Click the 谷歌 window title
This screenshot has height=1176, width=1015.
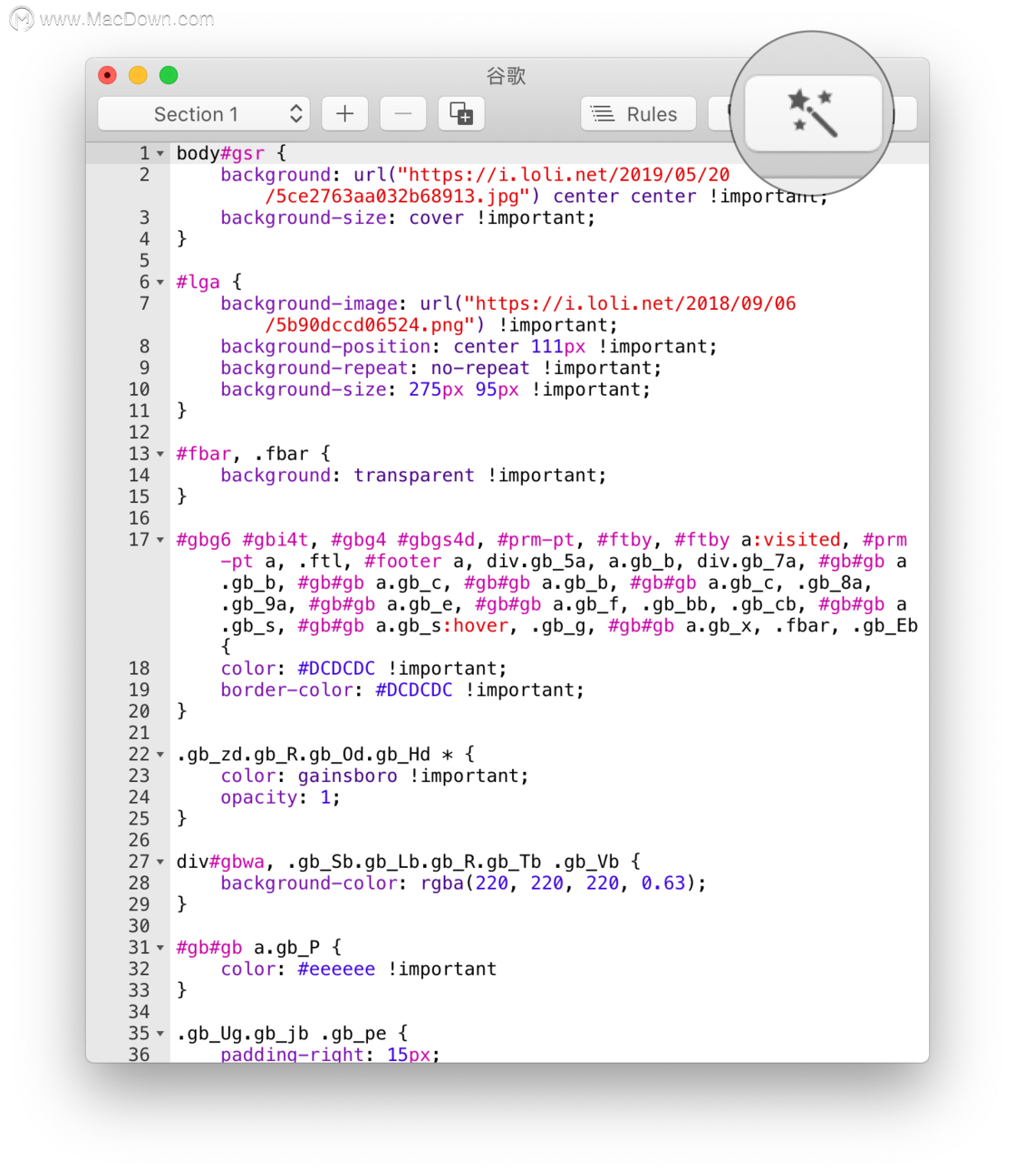click(x=506, y=76)
